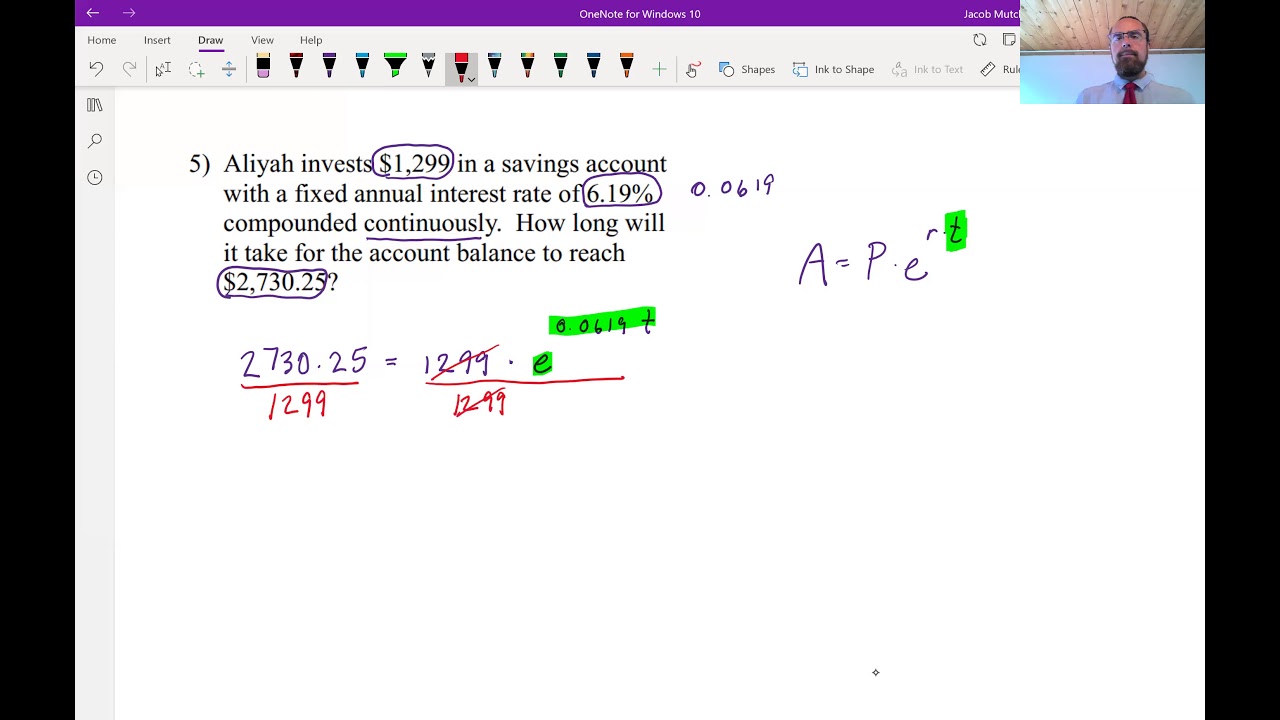
Task: Open the red pen options dropdown arrow
Action: point(471,80)
